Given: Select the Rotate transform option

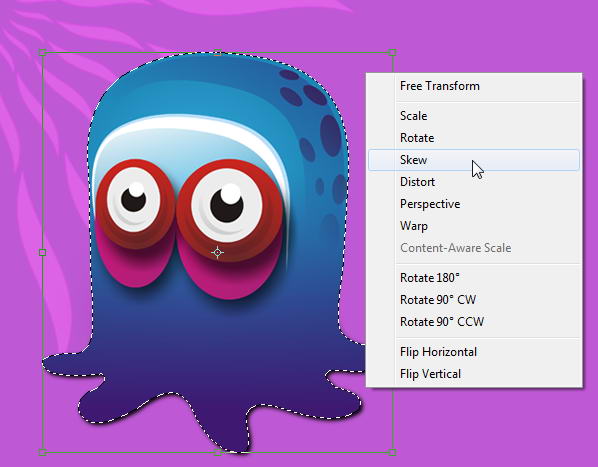Looking at the screenshot, I should 473,138.
